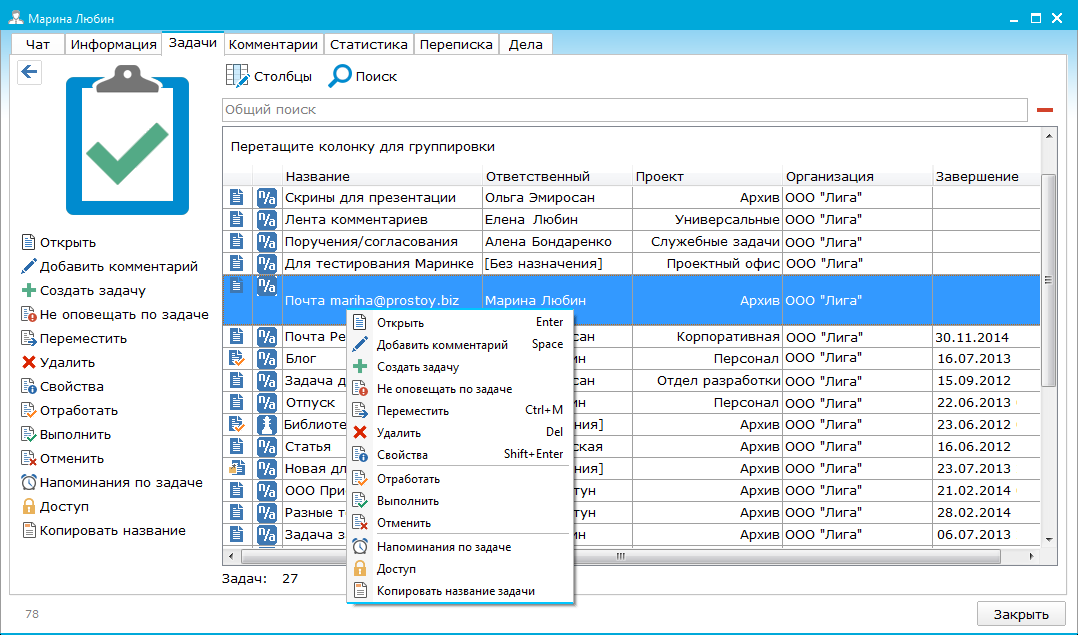
Task: Click sidebar Удалить red cross icon
Action: coord(28,362)
